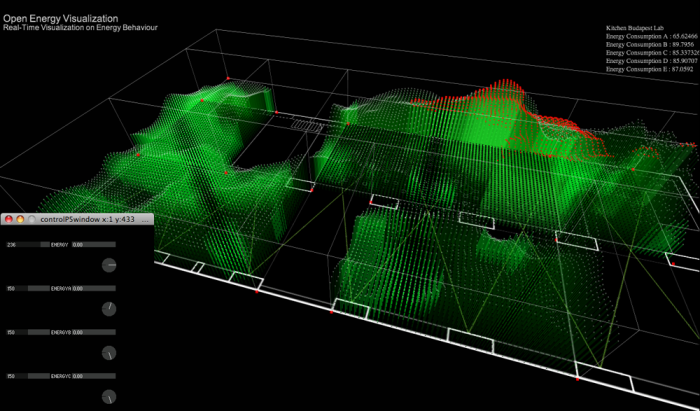Click the ENERGY slider showing 236
Viewport: 700px width, 411px height.
[x=26, y=243]
